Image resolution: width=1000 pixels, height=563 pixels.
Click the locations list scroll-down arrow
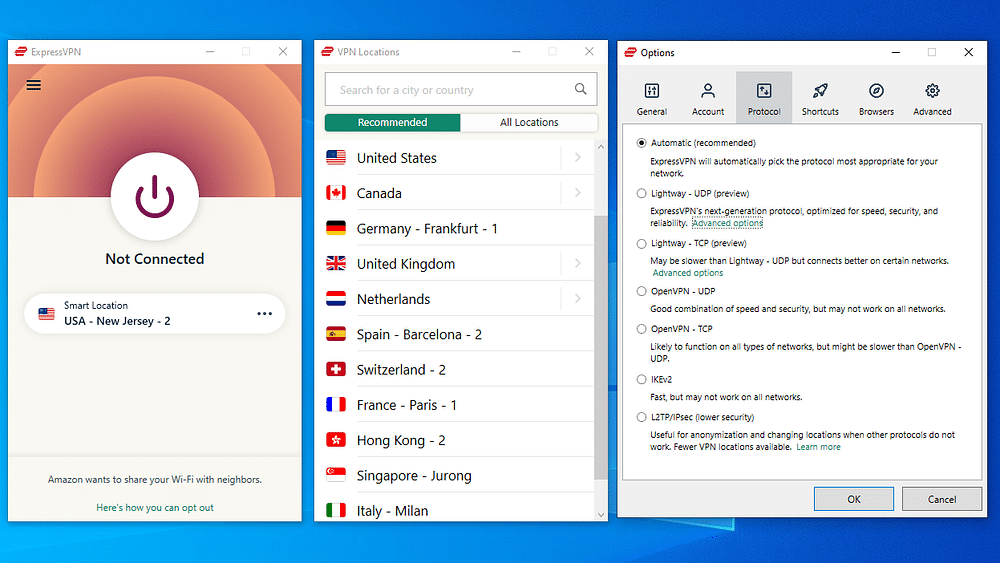[601, 514]
